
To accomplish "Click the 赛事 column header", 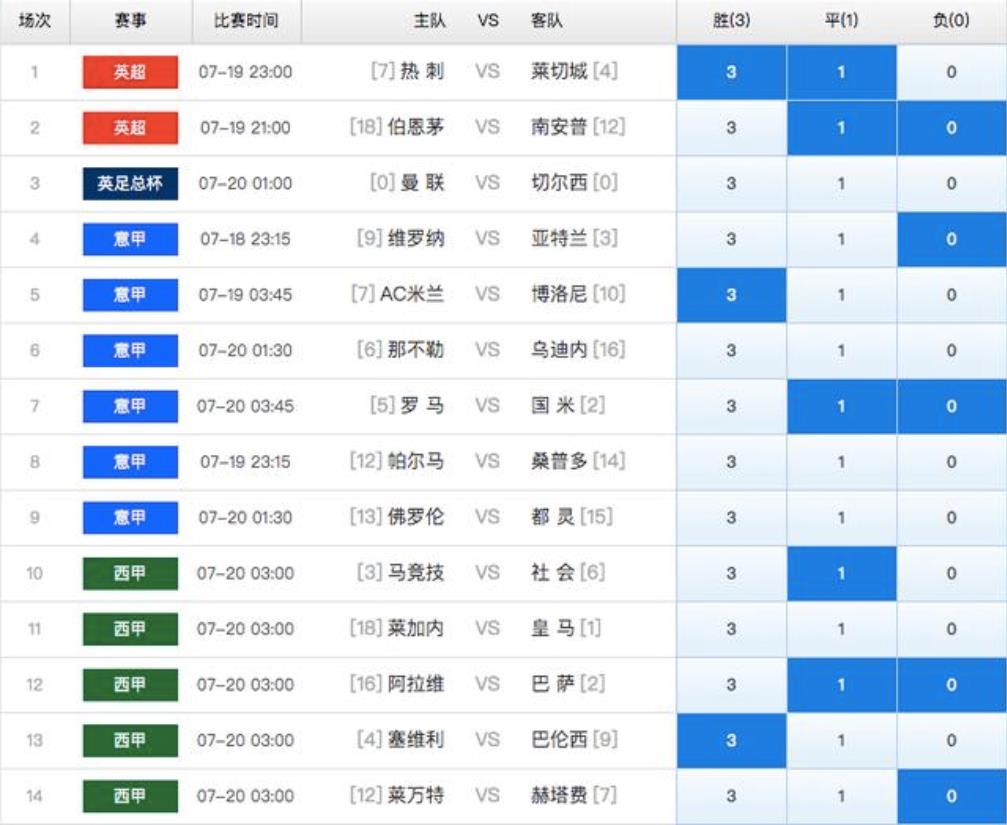I will click(x=130, y=21).
